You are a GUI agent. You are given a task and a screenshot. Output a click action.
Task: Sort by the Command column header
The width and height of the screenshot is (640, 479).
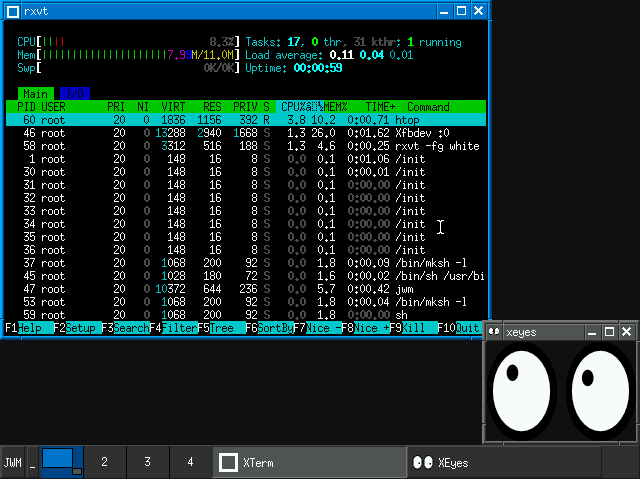tap(429, 107)
